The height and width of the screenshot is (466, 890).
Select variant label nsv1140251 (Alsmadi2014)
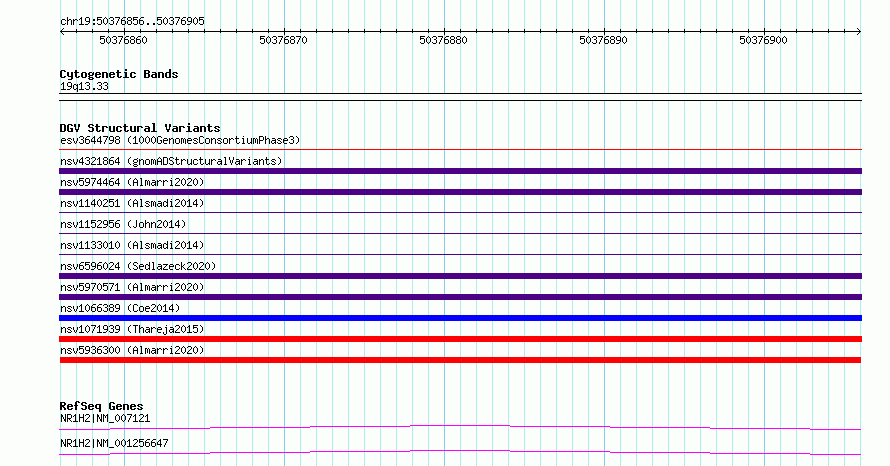tap(132, 203)
